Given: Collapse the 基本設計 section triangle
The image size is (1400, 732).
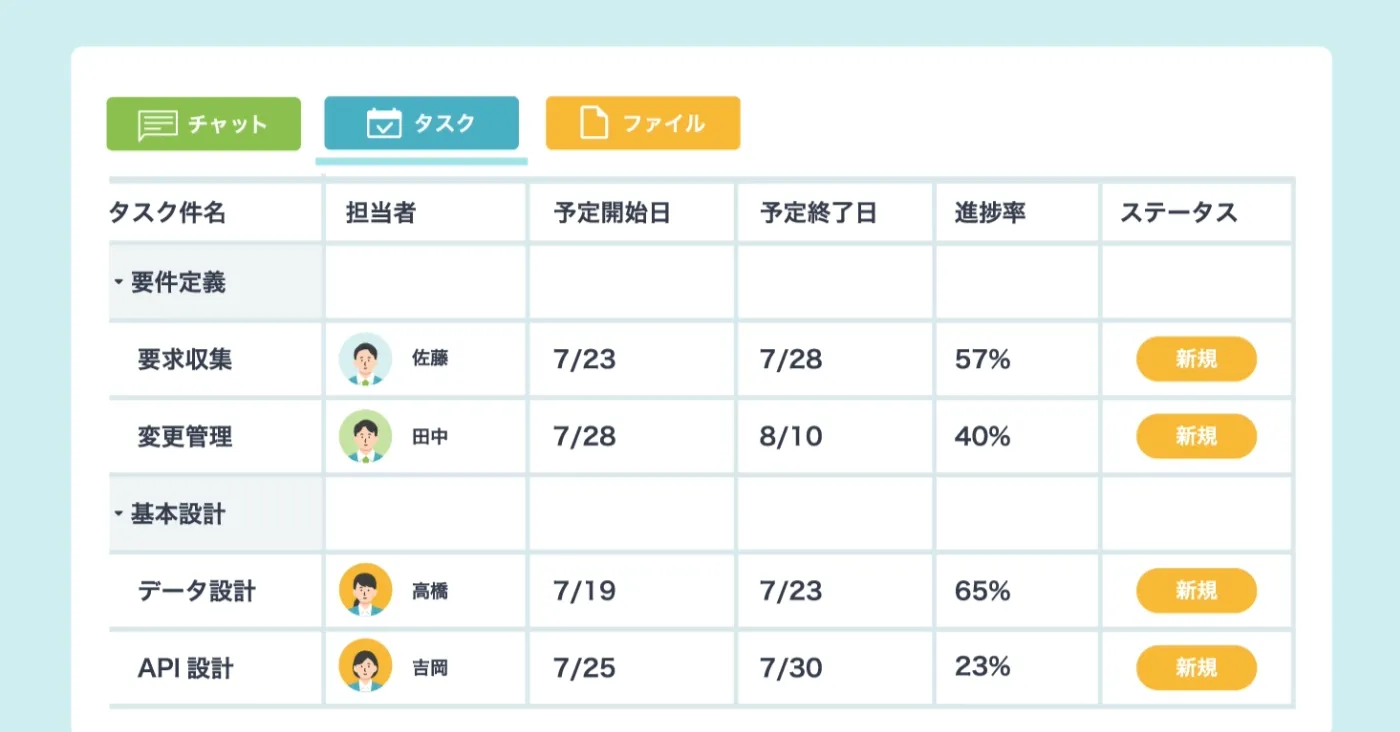Looking at the screenshot, I should pyautogui.click(x=119, y=513).
